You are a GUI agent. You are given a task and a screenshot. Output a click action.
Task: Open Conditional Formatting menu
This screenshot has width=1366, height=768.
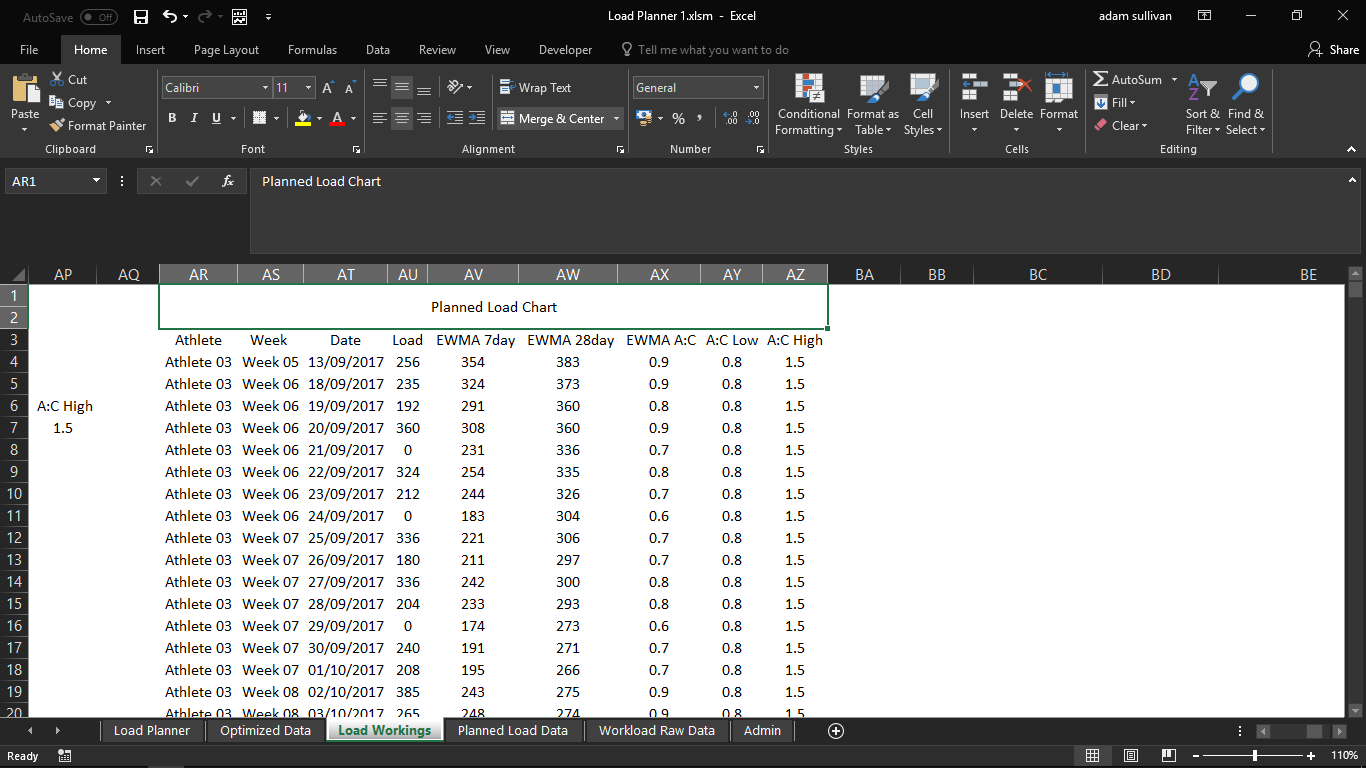(x=809, y=104)
